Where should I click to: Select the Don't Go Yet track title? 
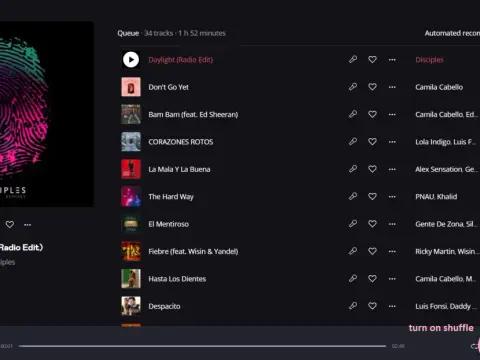point(168,87)
